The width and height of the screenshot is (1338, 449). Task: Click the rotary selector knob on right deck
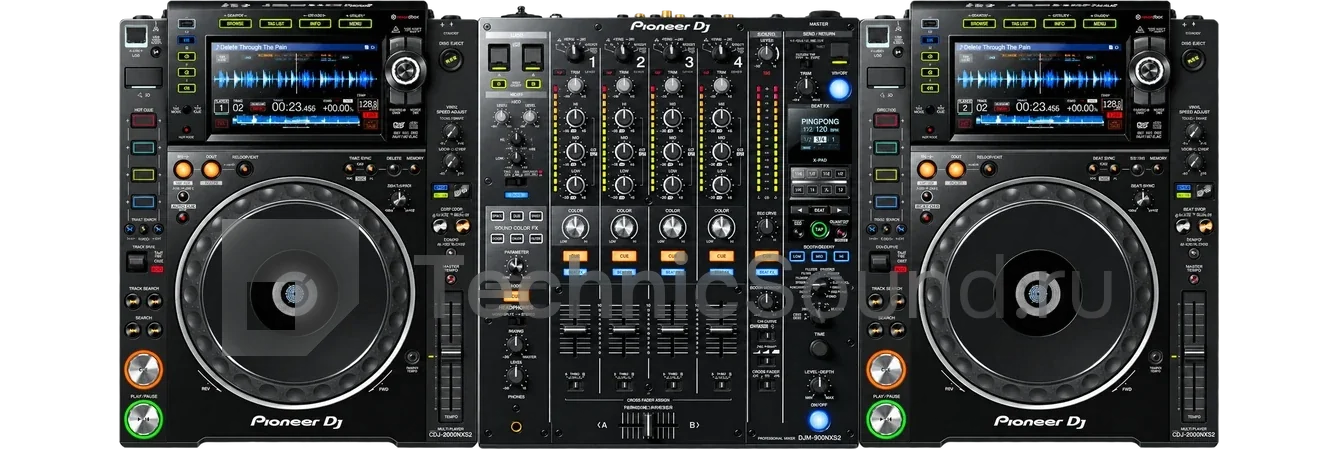click(1147, 70)
